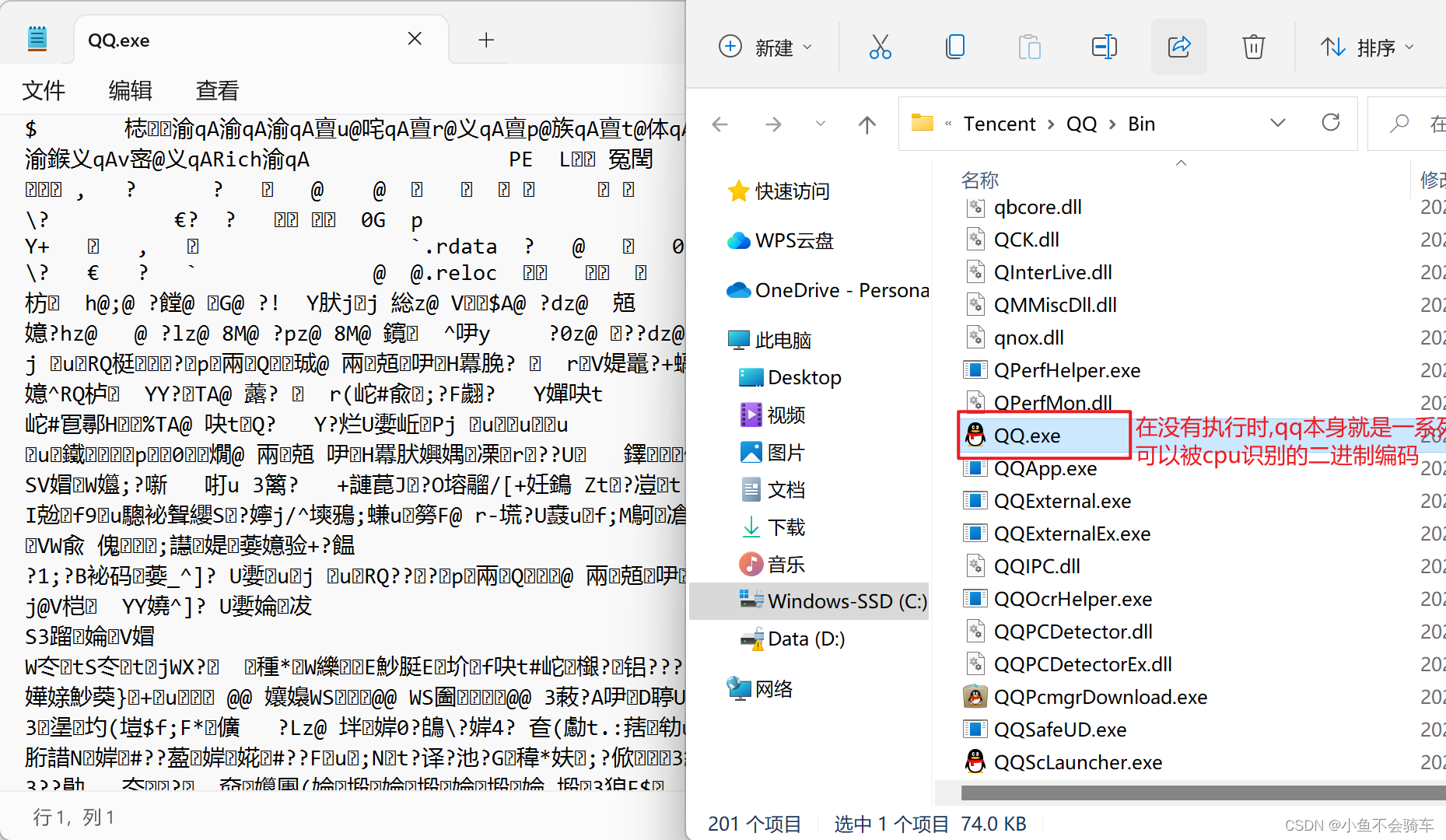This screenshot has height=840, width=1446.
Task: Open the 查看 menu in Notepad
Action: (217, 91)
